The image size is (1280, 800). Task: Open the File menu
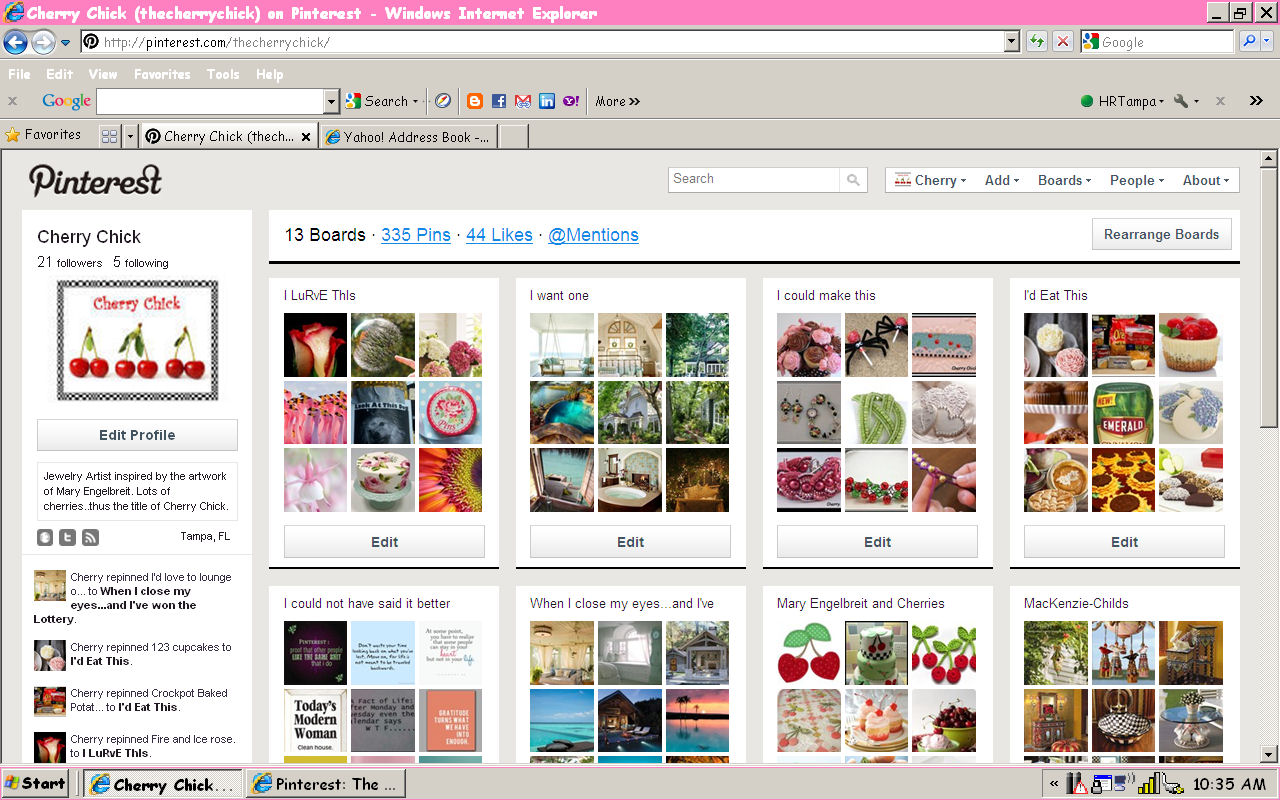pos(19,74)
